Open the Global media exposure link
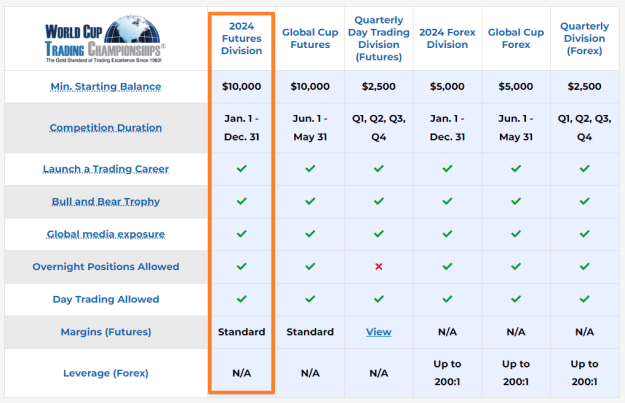The height and width of the screenshot is (403, 625). [x=106, y=234]
